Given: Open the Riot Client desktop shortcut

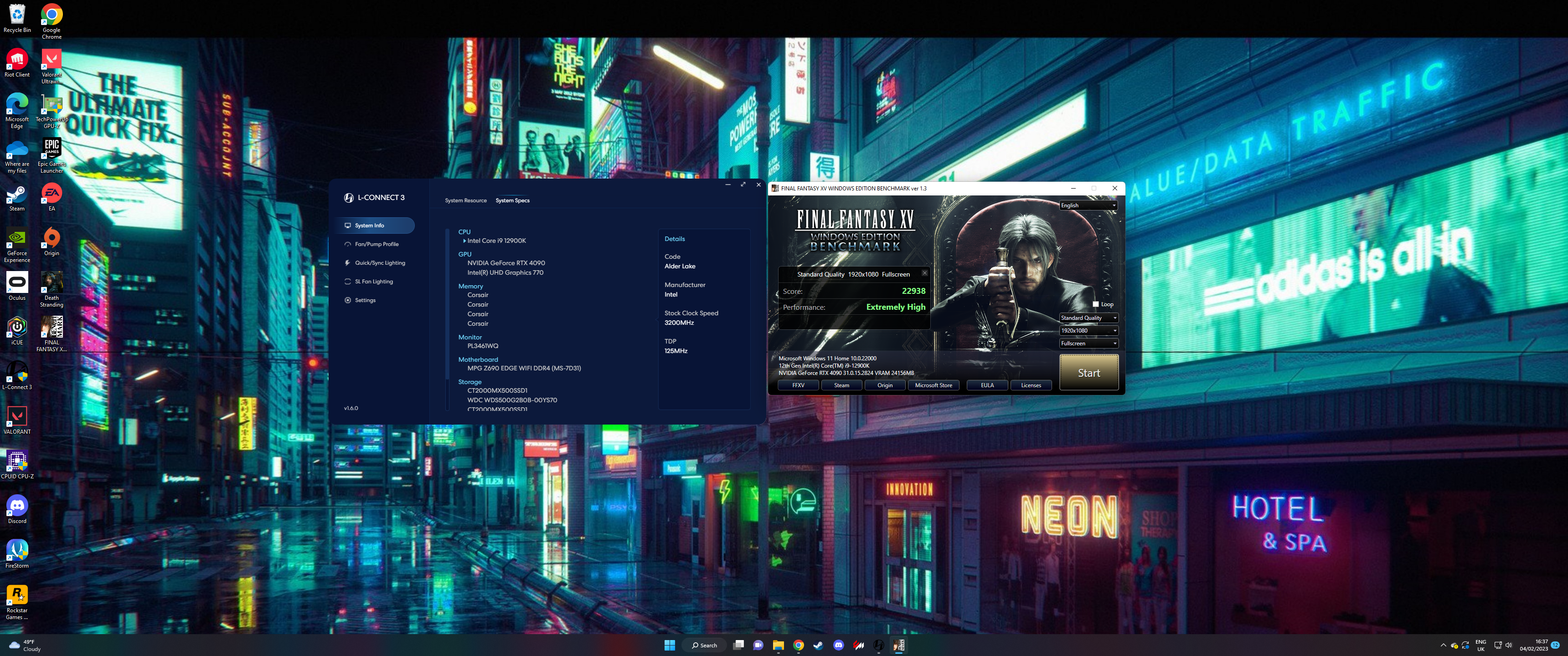Looking at the screenshot, I should 17,63.
